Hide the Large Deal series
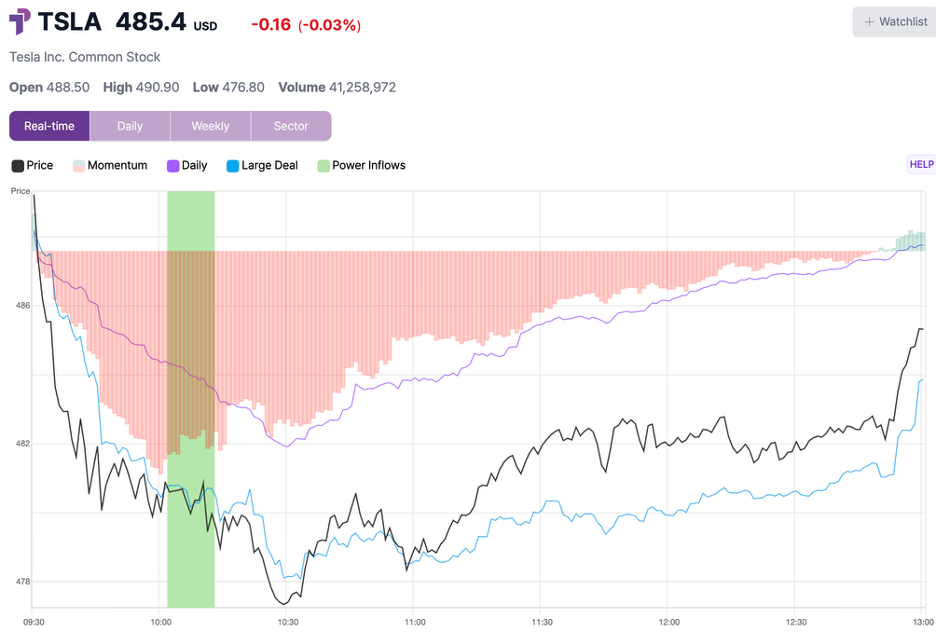The image size is (936, 632). (x=262, y=165)
